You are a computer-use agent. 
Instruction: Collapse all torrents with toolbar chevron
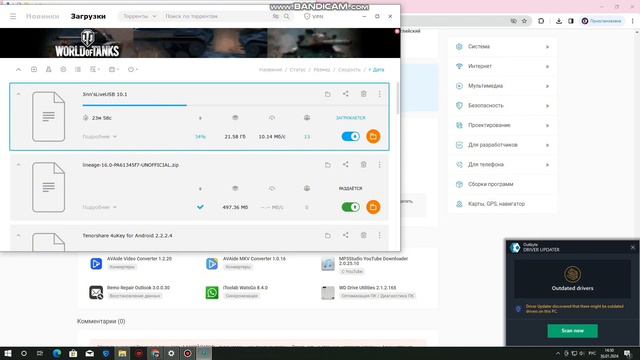click(18, 70)
